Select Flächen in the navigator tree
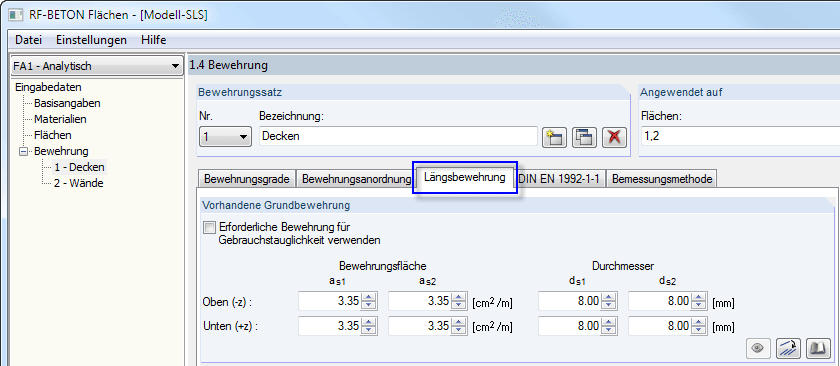 (x=52, y=136)
